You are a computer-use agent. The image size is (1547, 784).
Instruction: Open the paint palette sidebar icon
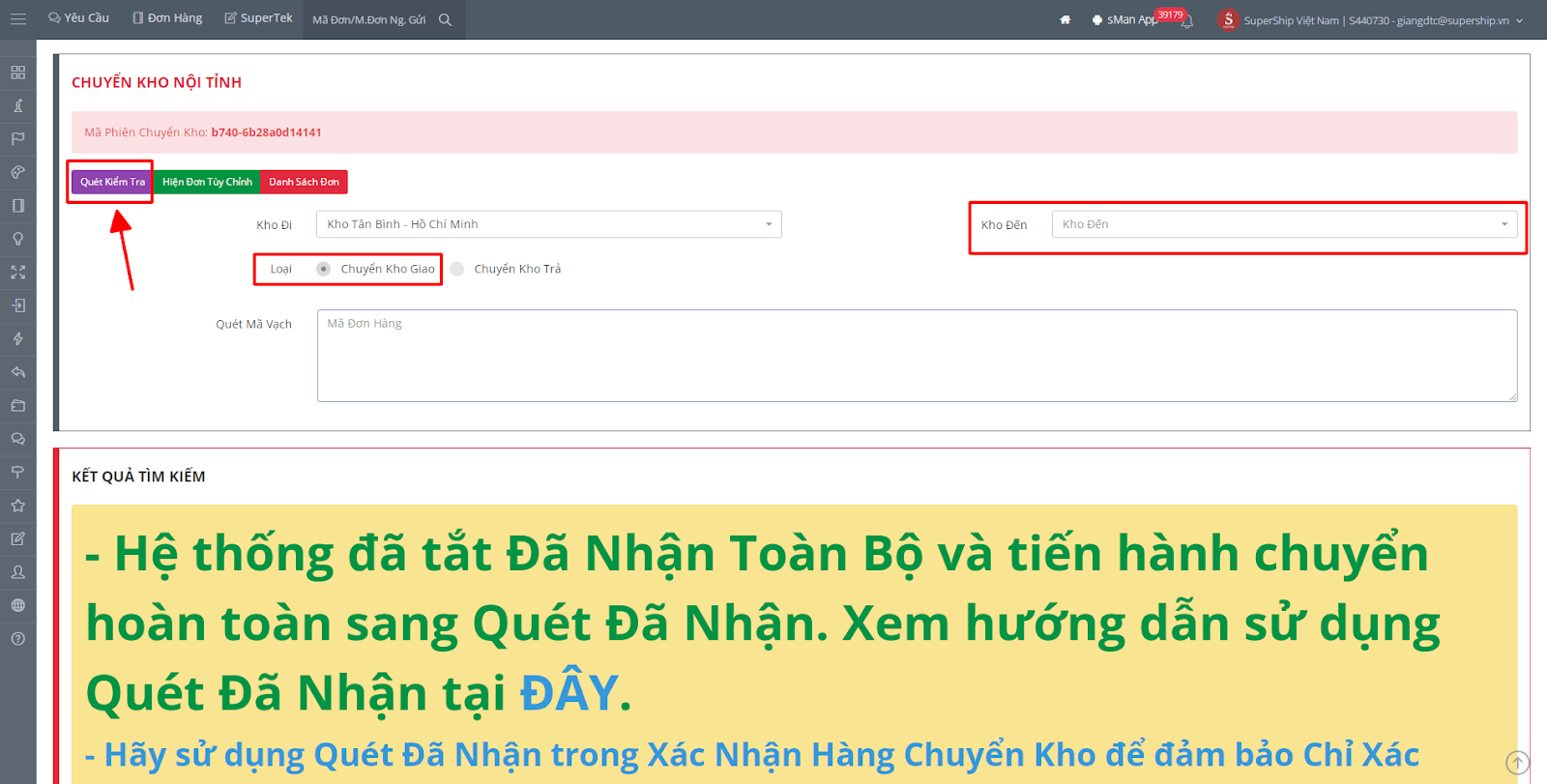[x=17, y=172]
